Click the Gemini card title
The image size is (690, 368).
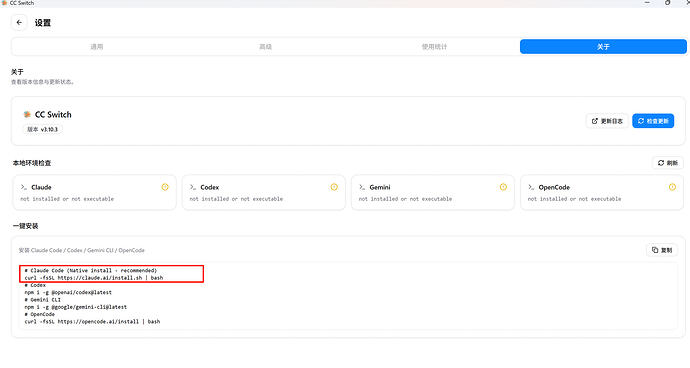coord(380,187)
